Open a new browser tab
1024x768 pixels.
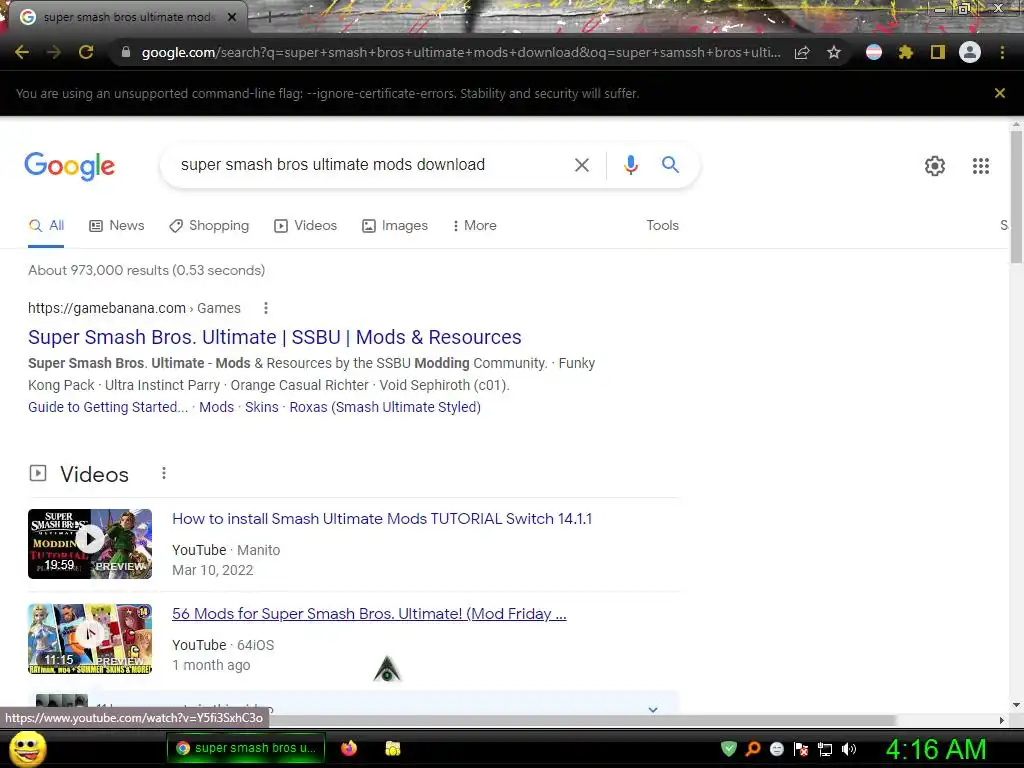[x=269, y=17]
